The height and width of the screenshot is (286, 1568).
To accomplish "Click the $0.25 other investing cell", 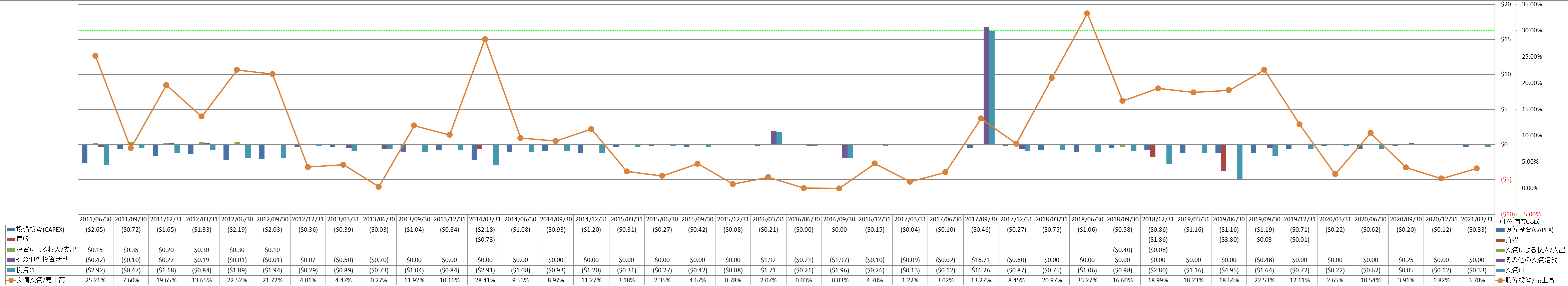I will click(x=1406, y=260).
